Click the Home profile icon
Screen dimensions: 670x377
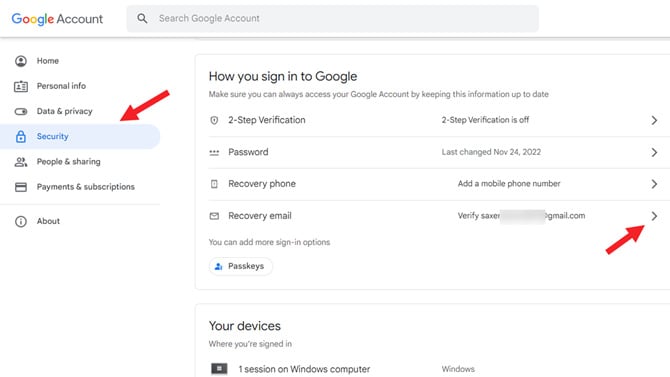21,61
